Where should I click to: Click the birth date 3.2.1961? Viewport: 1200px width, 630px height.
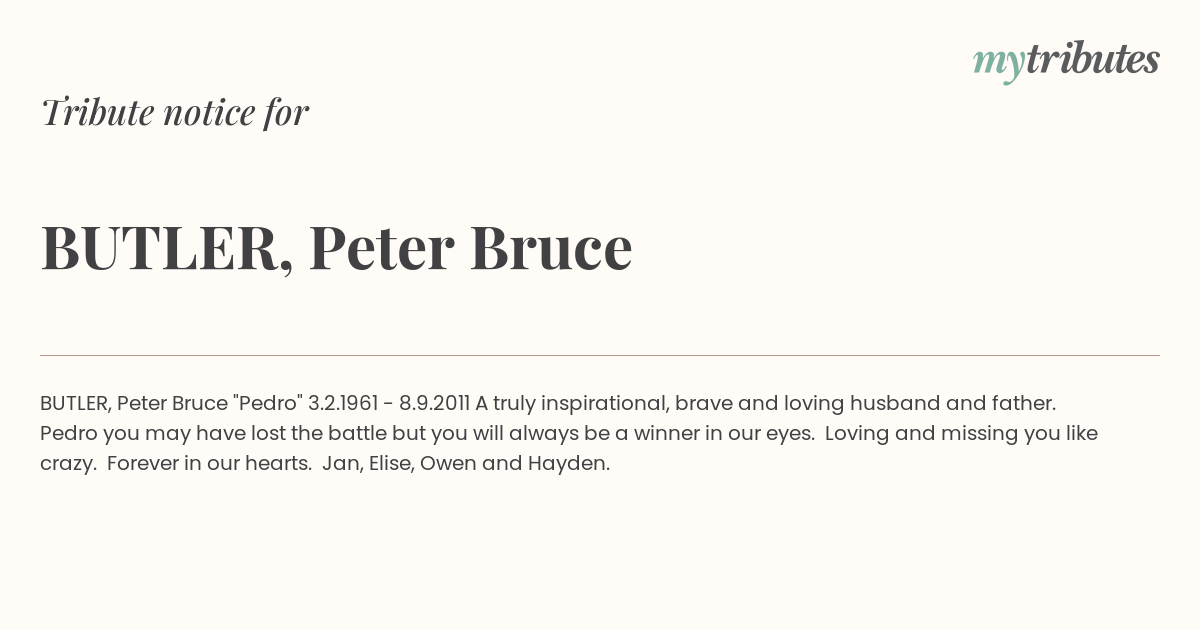(343, 403)
